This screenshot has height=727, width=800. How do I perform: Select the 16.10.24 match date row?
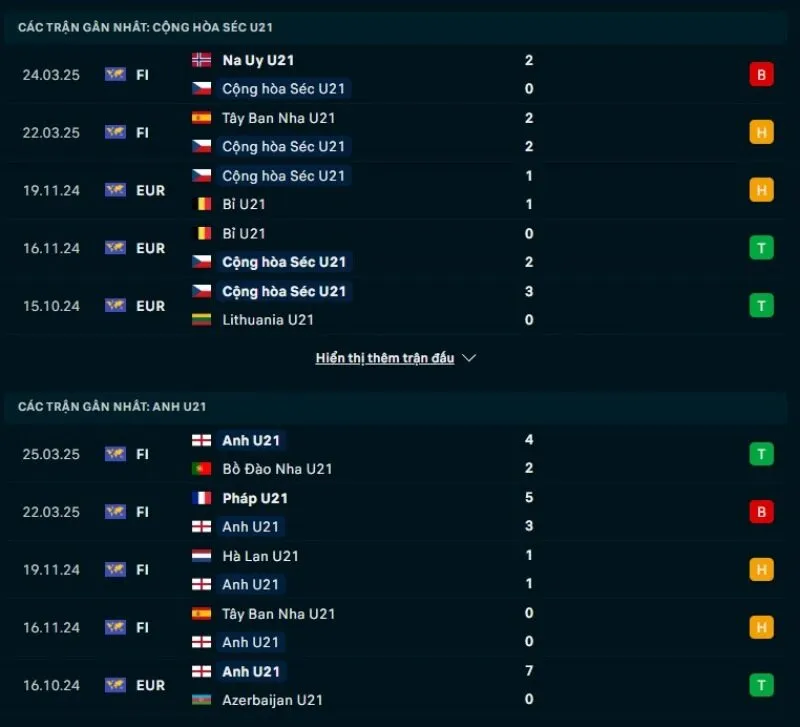[51, 686]
